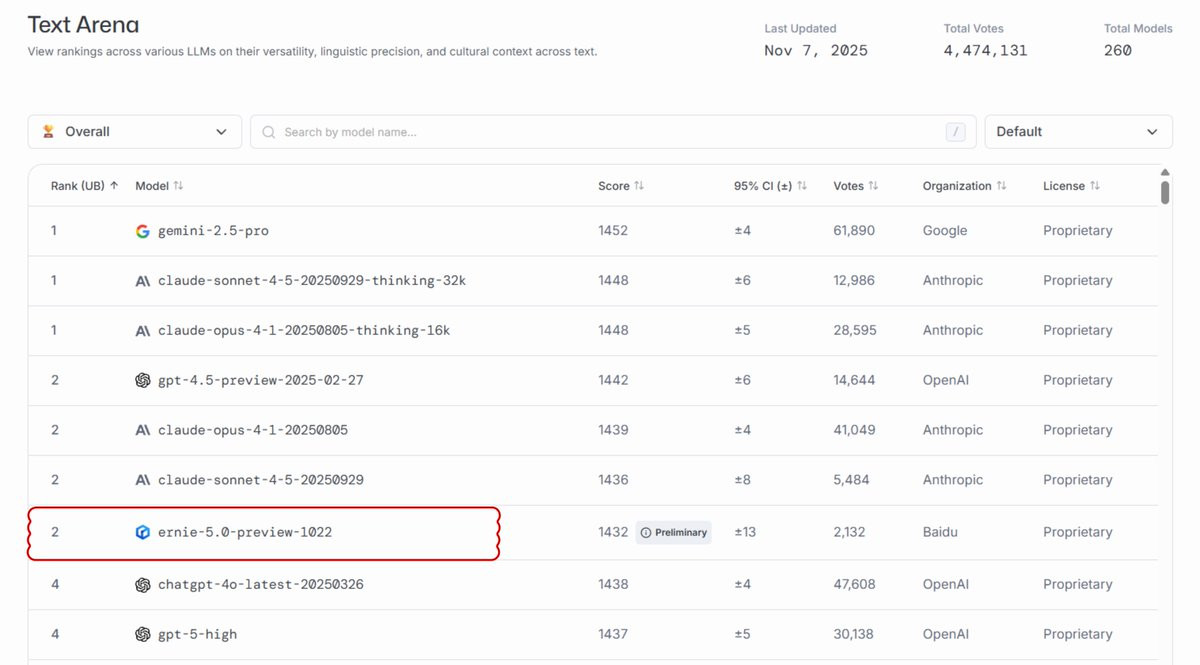Click votes 61,890 in gemini row
Image resolution: width=1200 pixels, height=665 pixels.
(x=854, y=231)
